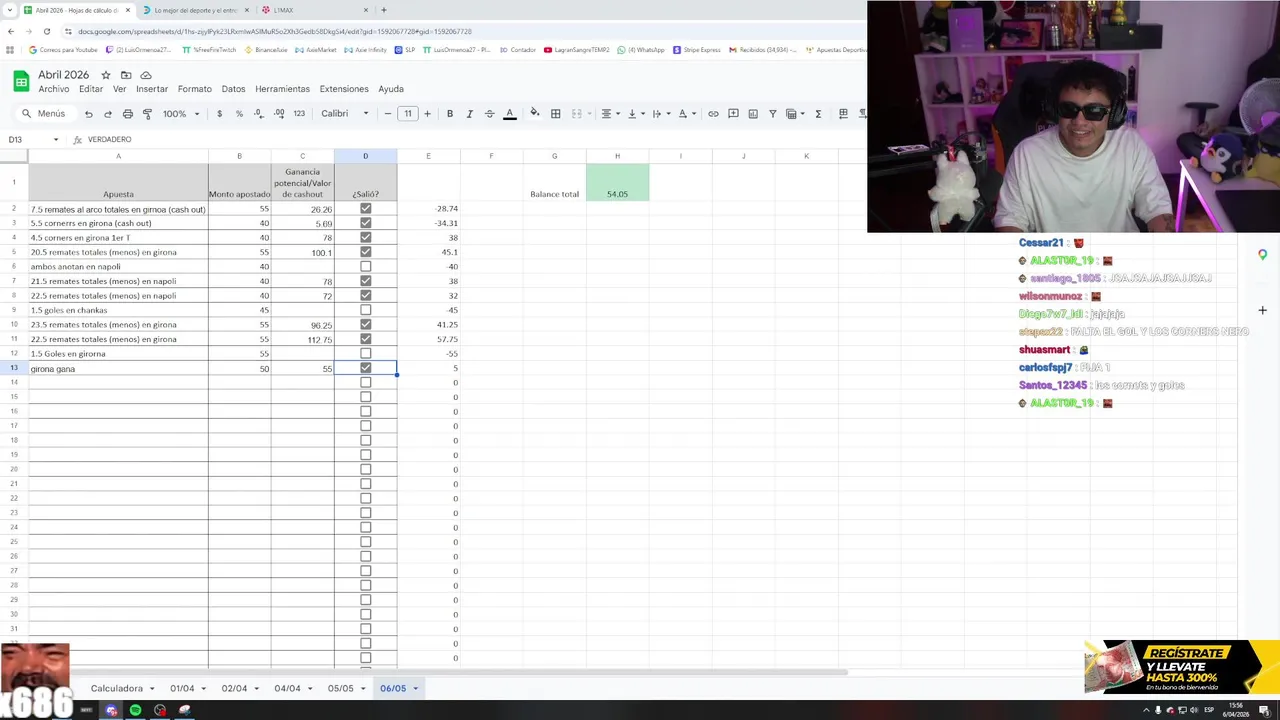Click the cloud document status icon
The image size is (1280, 720).
click(146, 75)
